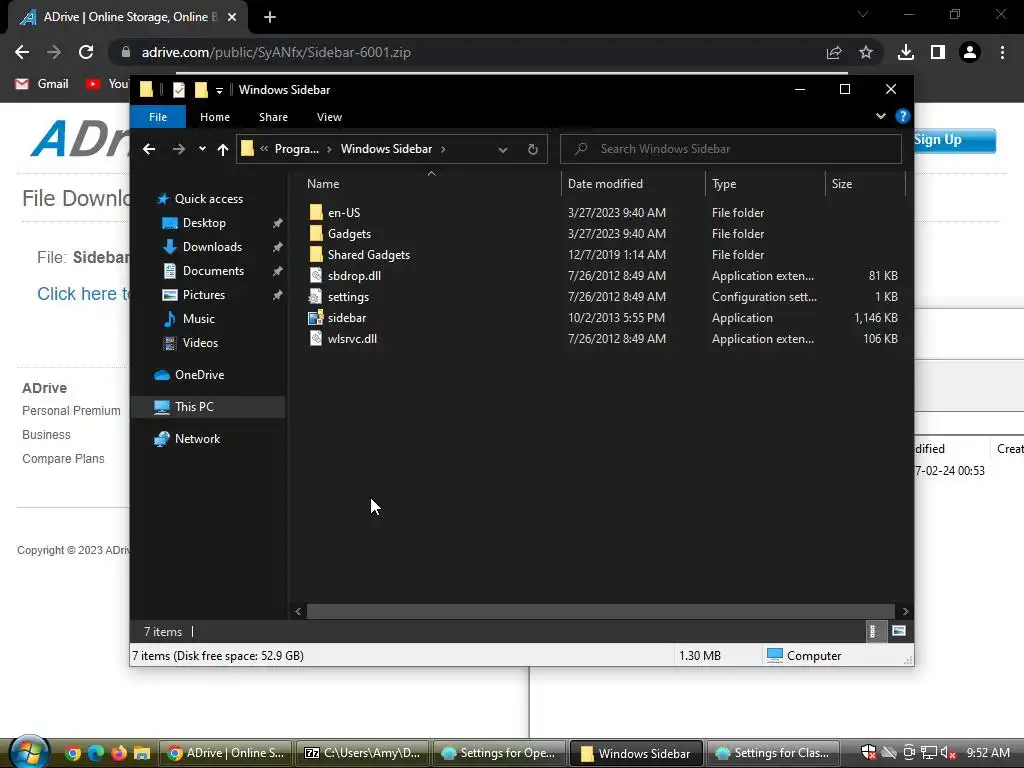Select Documents in navigation pane

pyautogui.click(x=213, y=271)
